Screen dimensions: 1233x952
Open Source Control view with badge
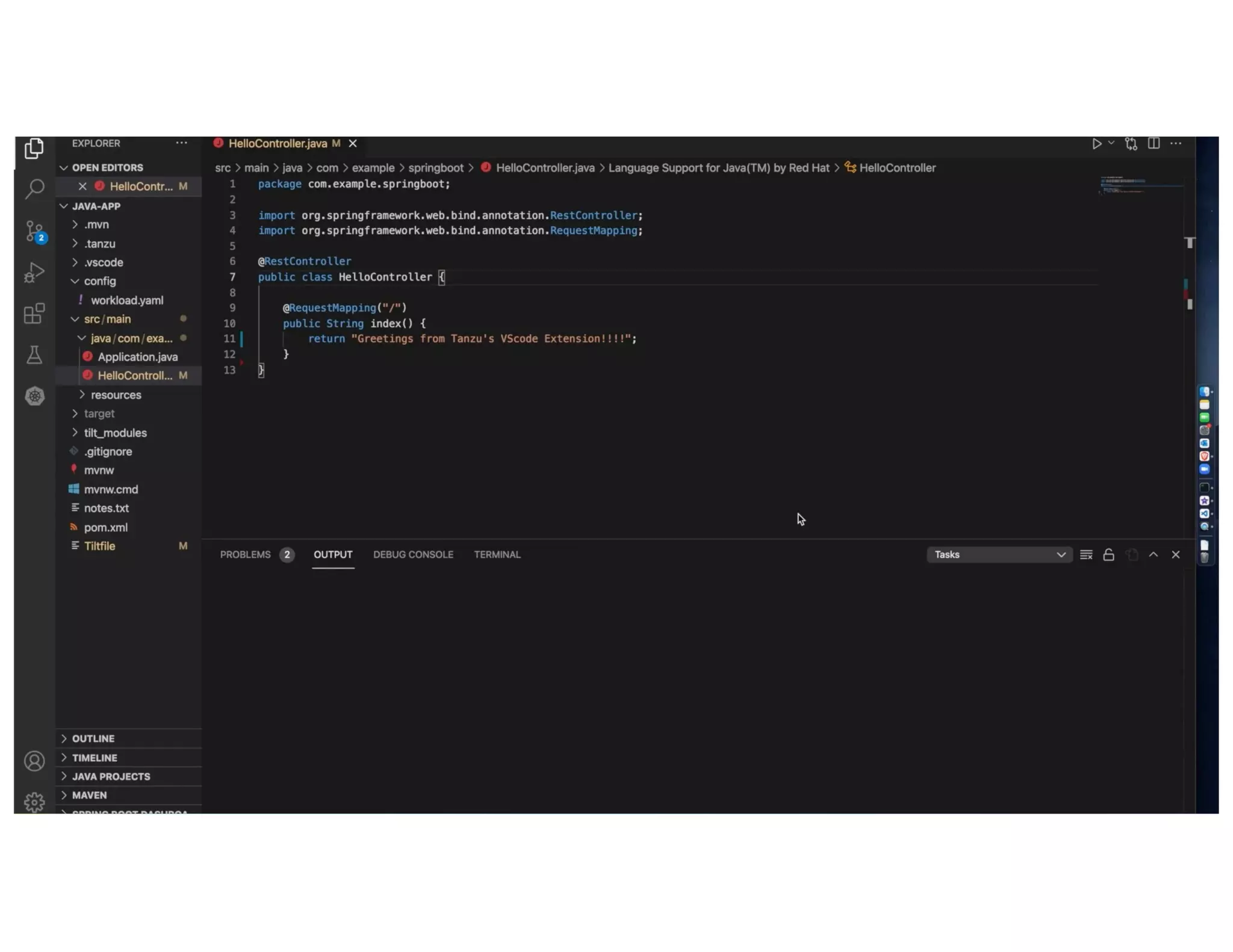coord(34,230)
